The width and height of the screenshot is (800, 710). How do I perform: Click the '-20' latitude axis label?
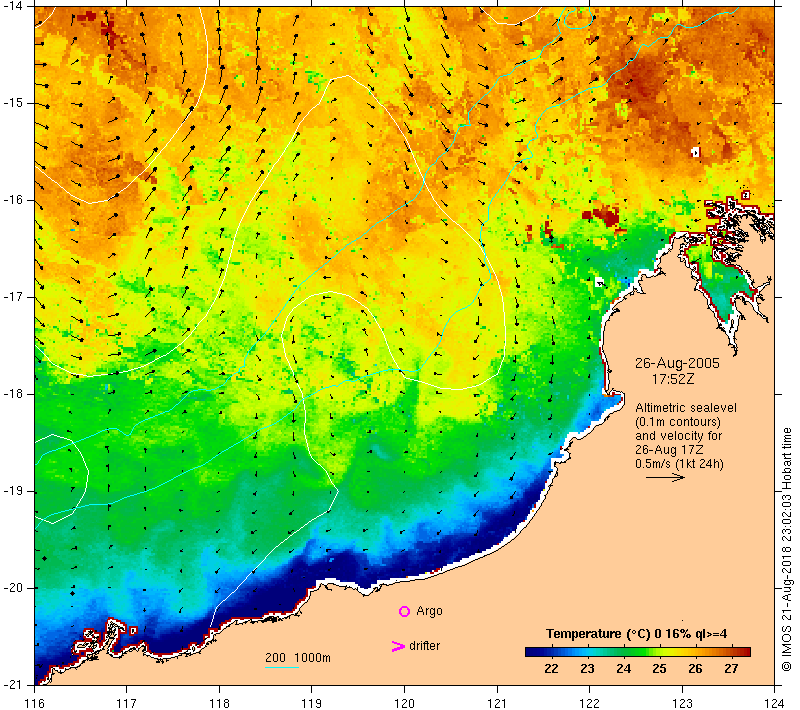point(14,588)
